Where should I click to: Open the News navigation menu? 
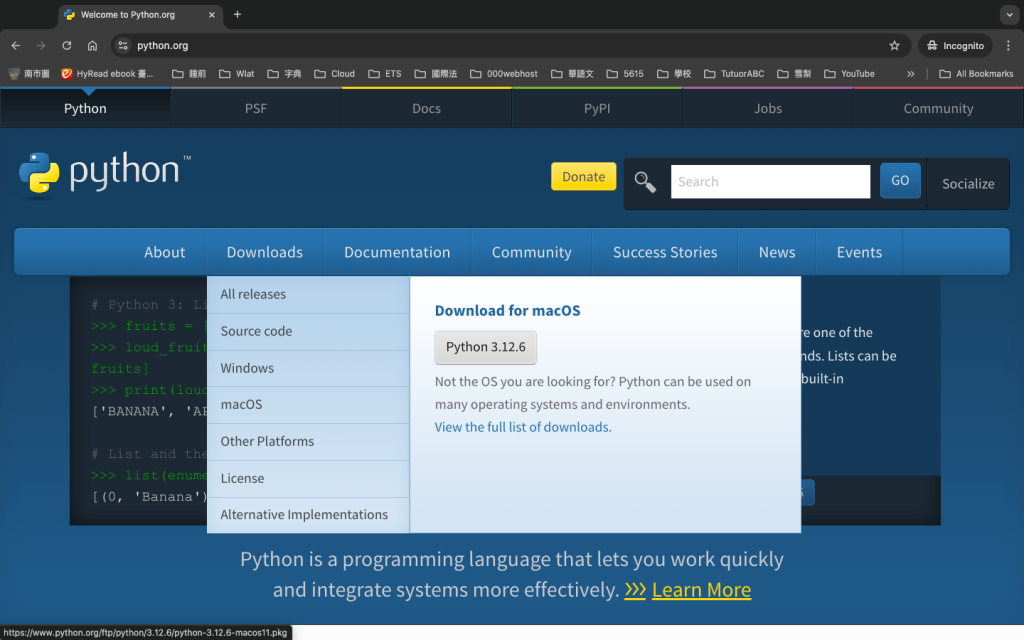click(x=777, y=252)
